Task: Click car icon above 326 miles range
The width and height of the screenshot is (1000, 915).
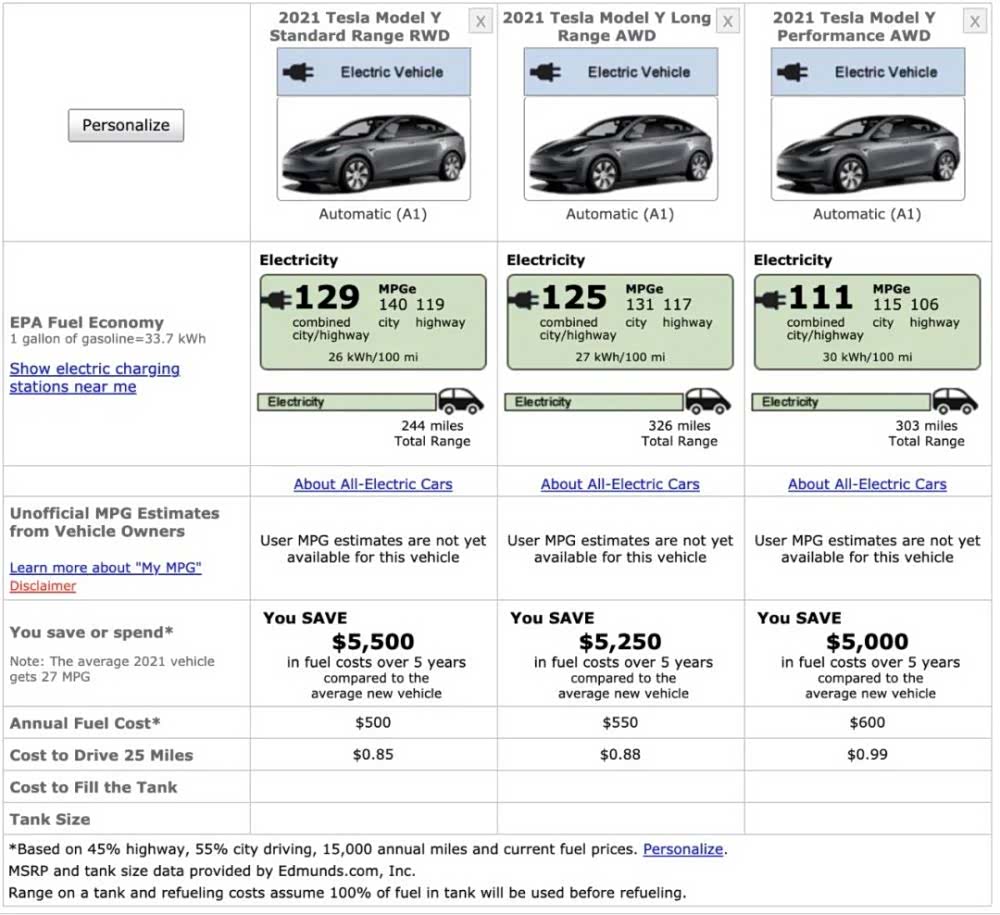Action: [x=708, y=401]
